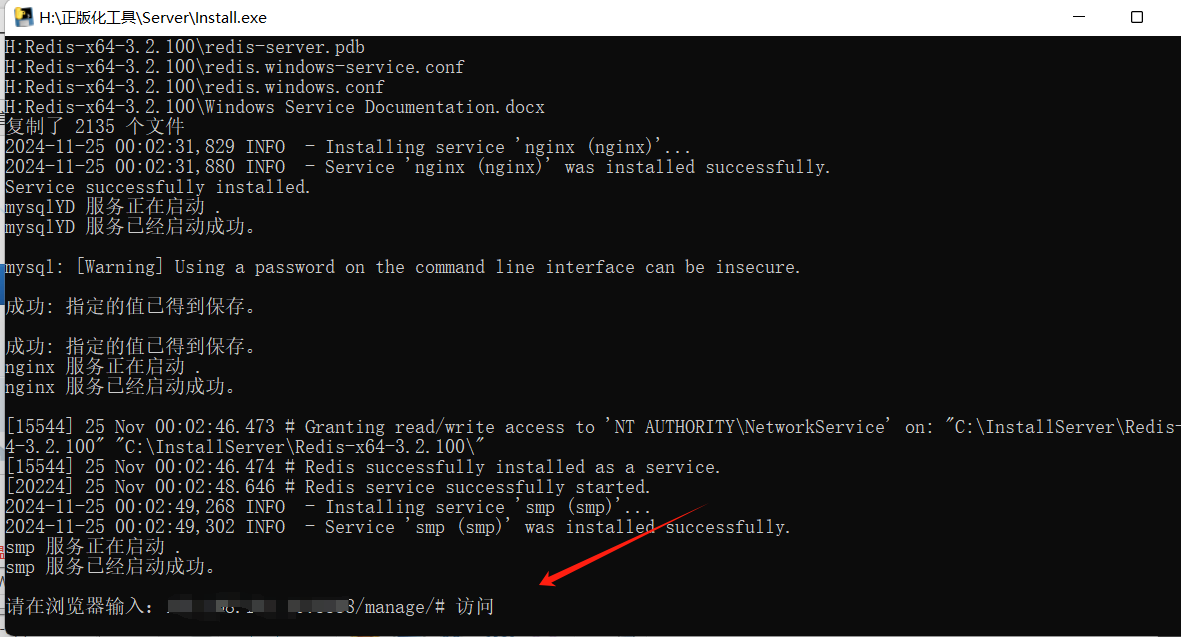Click the red arrow annotation
1181x637 pixels.
tap(624, 544)
